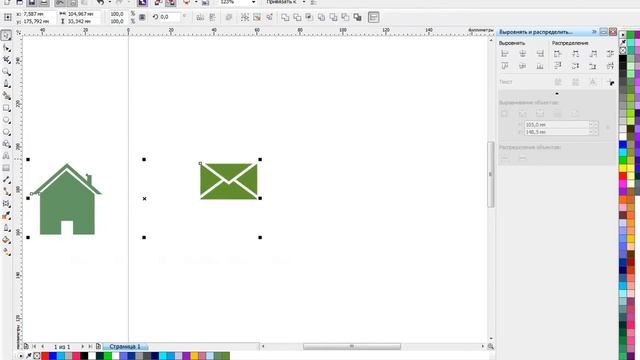
Task: Select the Freehand drawing tool
Action: point(6,84)
